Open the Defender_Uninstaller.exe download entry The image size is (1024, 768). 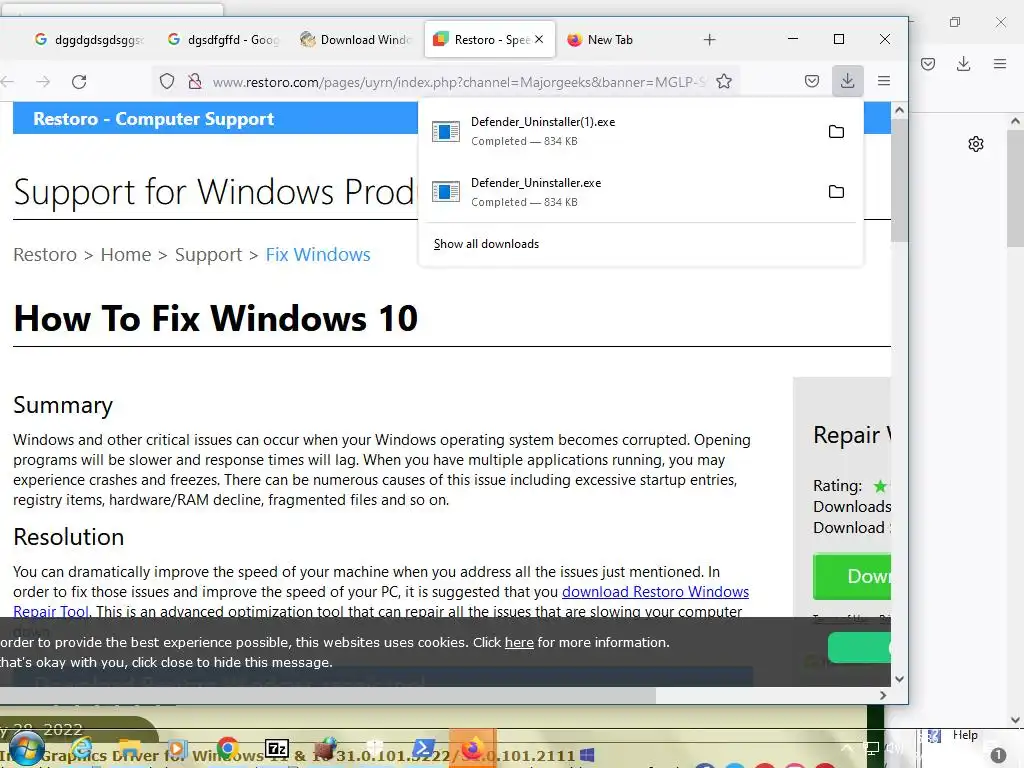pyautogui.click(x=620, y=192)
